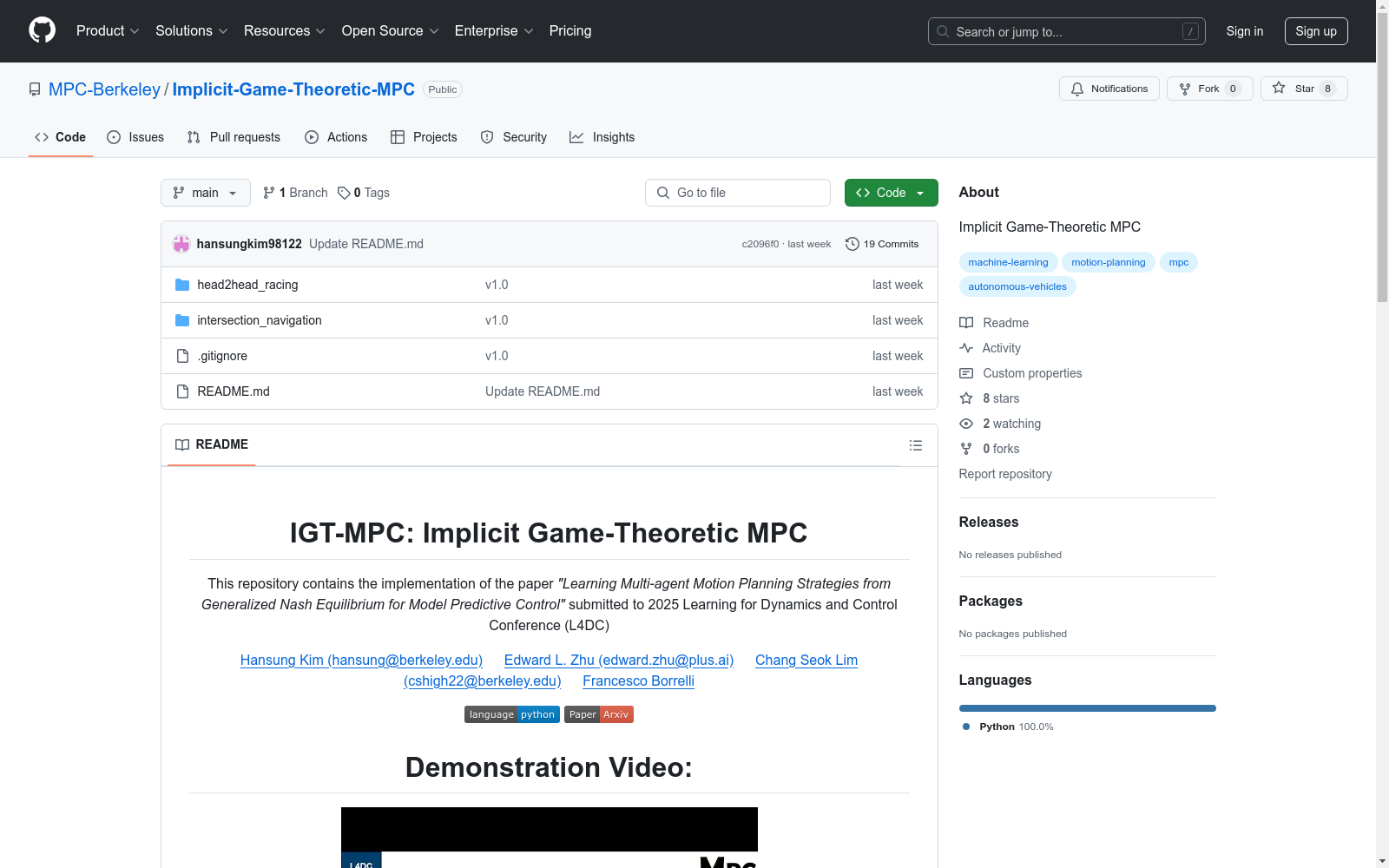This screenshot has height=868, width=1389.
Task: Click the machine-learning topic tag
Action: pyautogui.click(x=1008, y=262)
